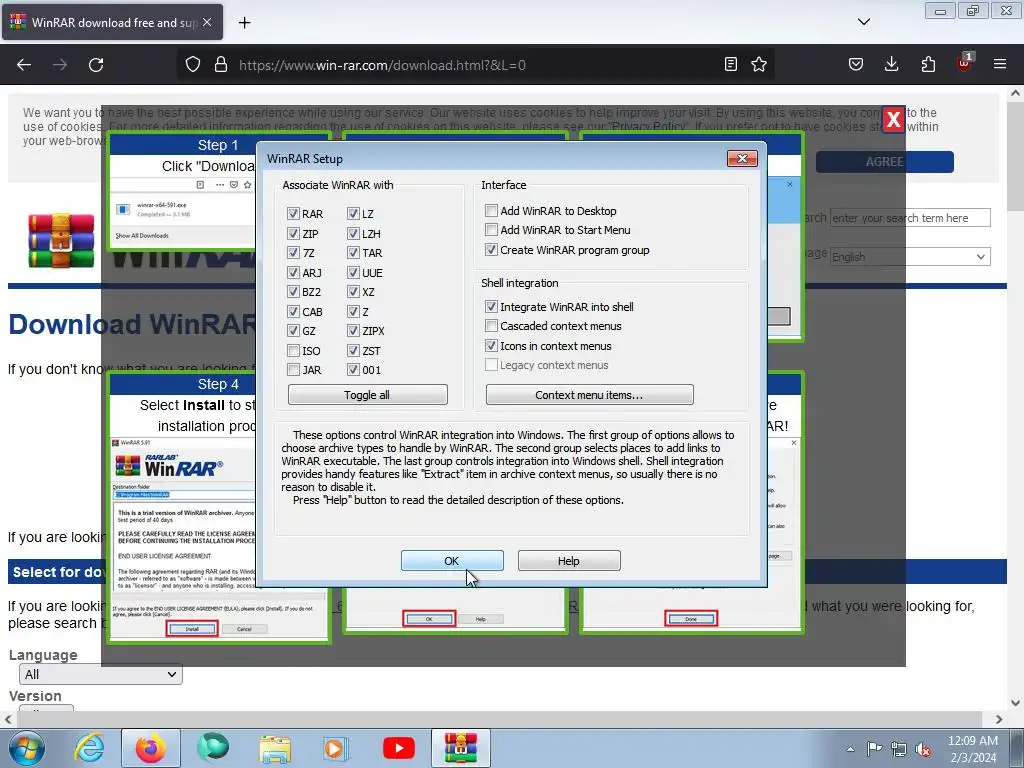Select the WinRAR download tab
1024x768 pixels.
(x=112, y=22)
